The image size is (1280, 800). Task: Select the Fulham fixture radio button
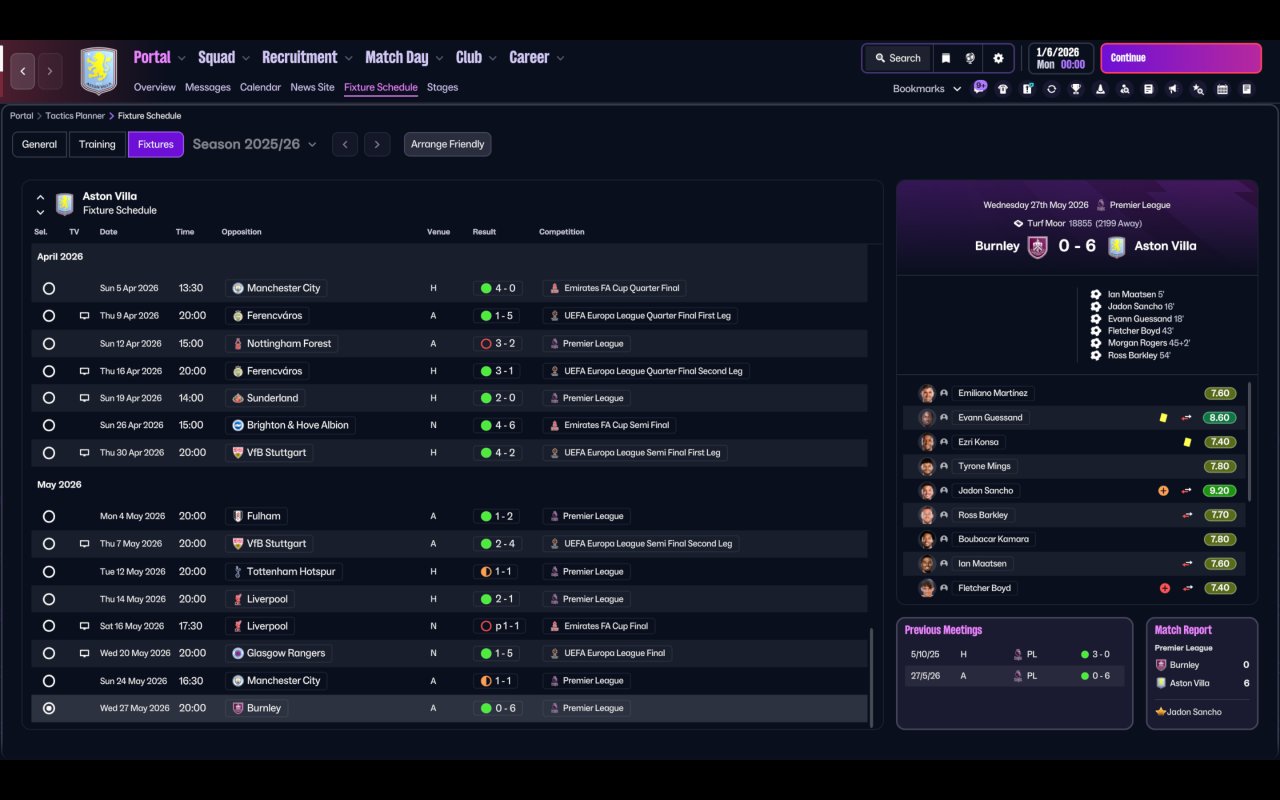49,516
